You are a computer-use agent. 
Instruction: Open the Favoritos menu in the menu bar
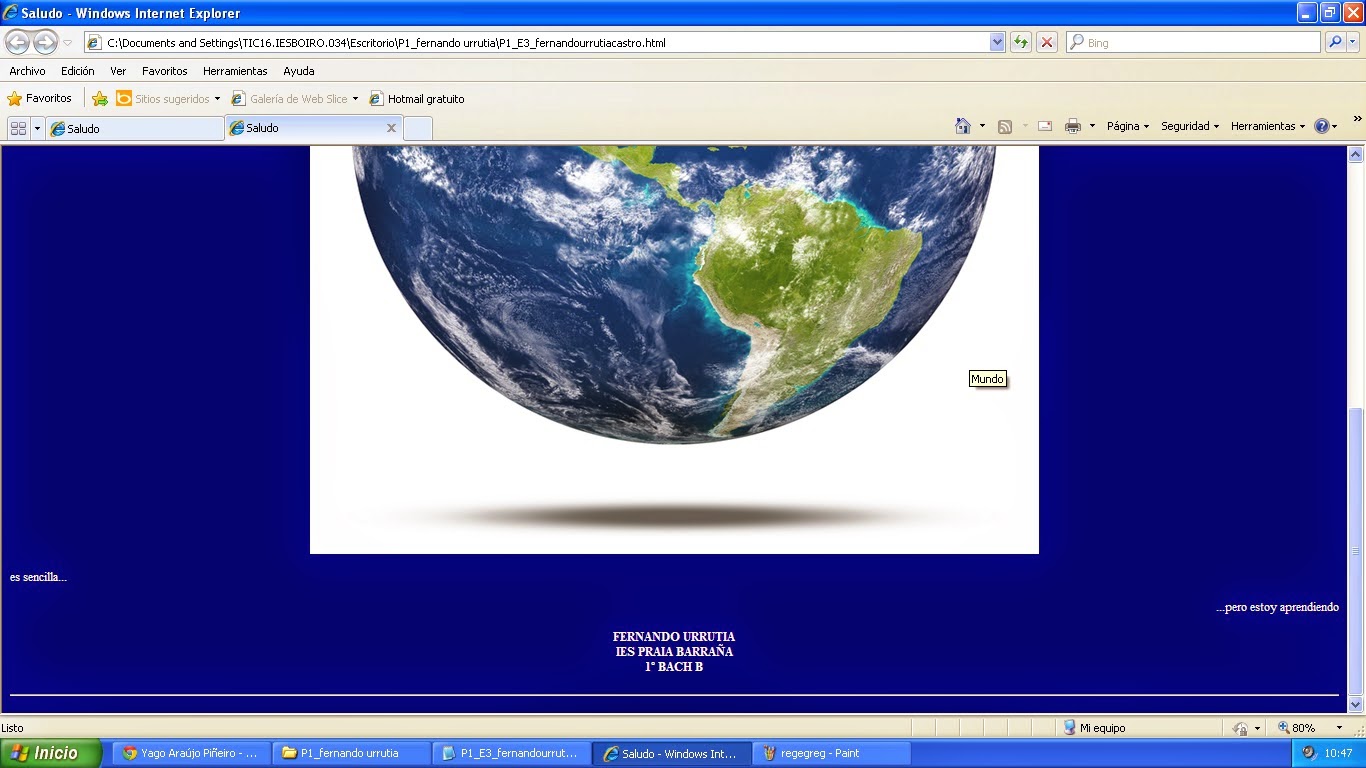click(165, 71)
